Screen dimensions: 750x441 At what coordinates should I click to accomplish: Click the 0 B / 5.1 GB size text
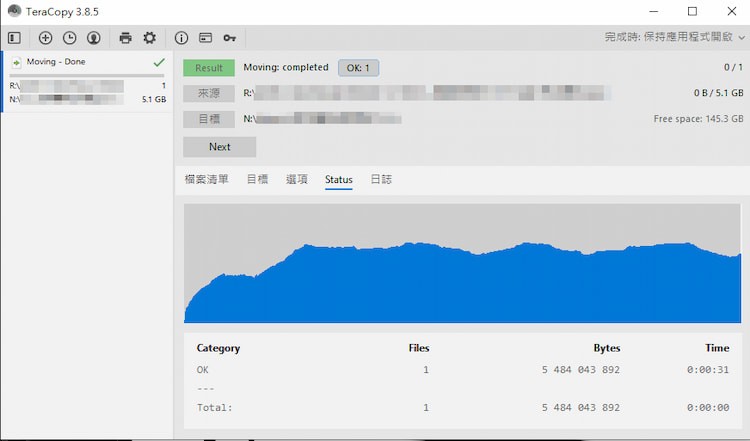pos(718,93)
